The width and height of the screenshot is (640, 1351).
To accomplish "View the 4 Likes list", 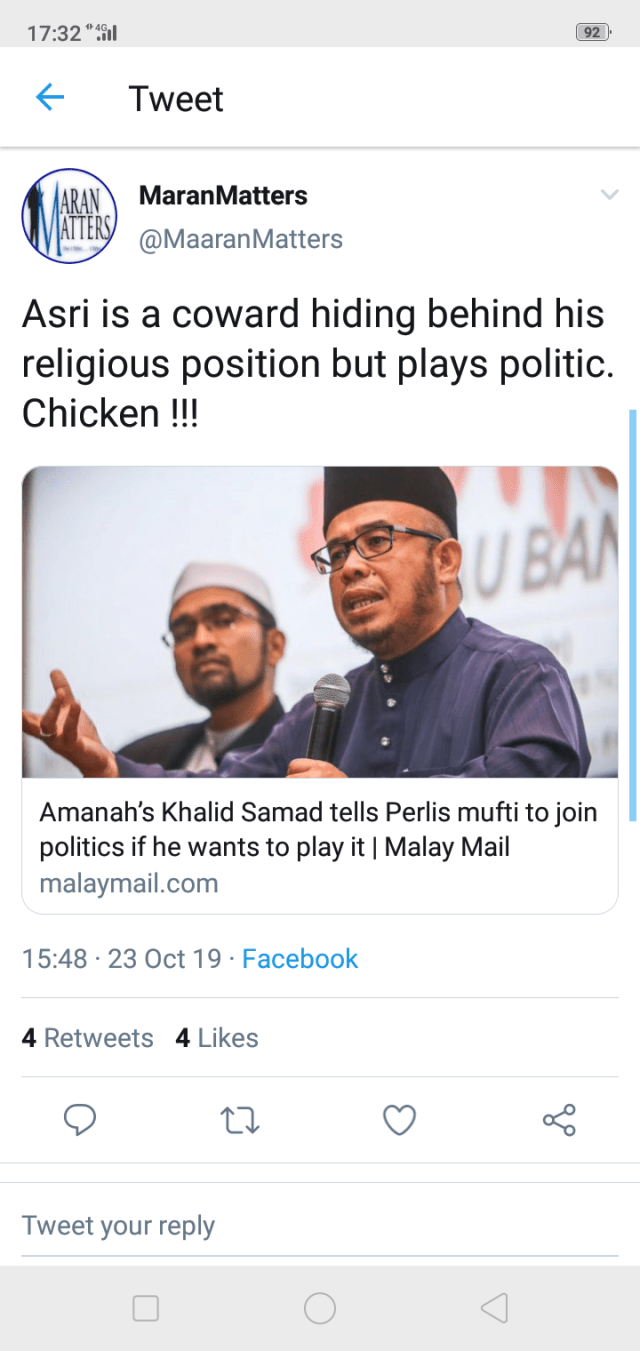I will pyautogui.click(x=217, y=1038).
